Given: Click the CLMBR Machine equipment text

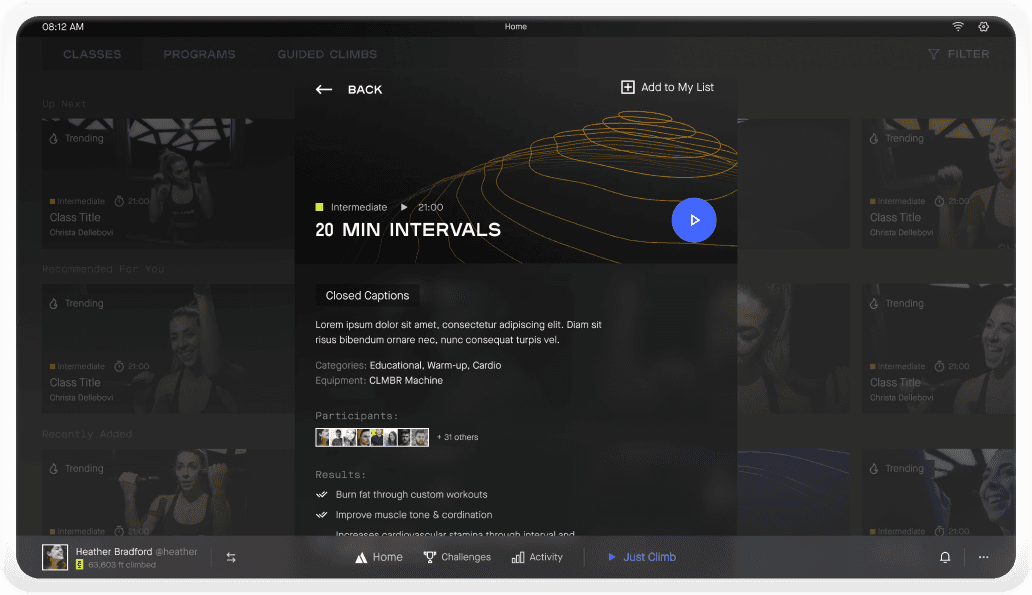Looking at the screenshot, I should pos(406,380).
